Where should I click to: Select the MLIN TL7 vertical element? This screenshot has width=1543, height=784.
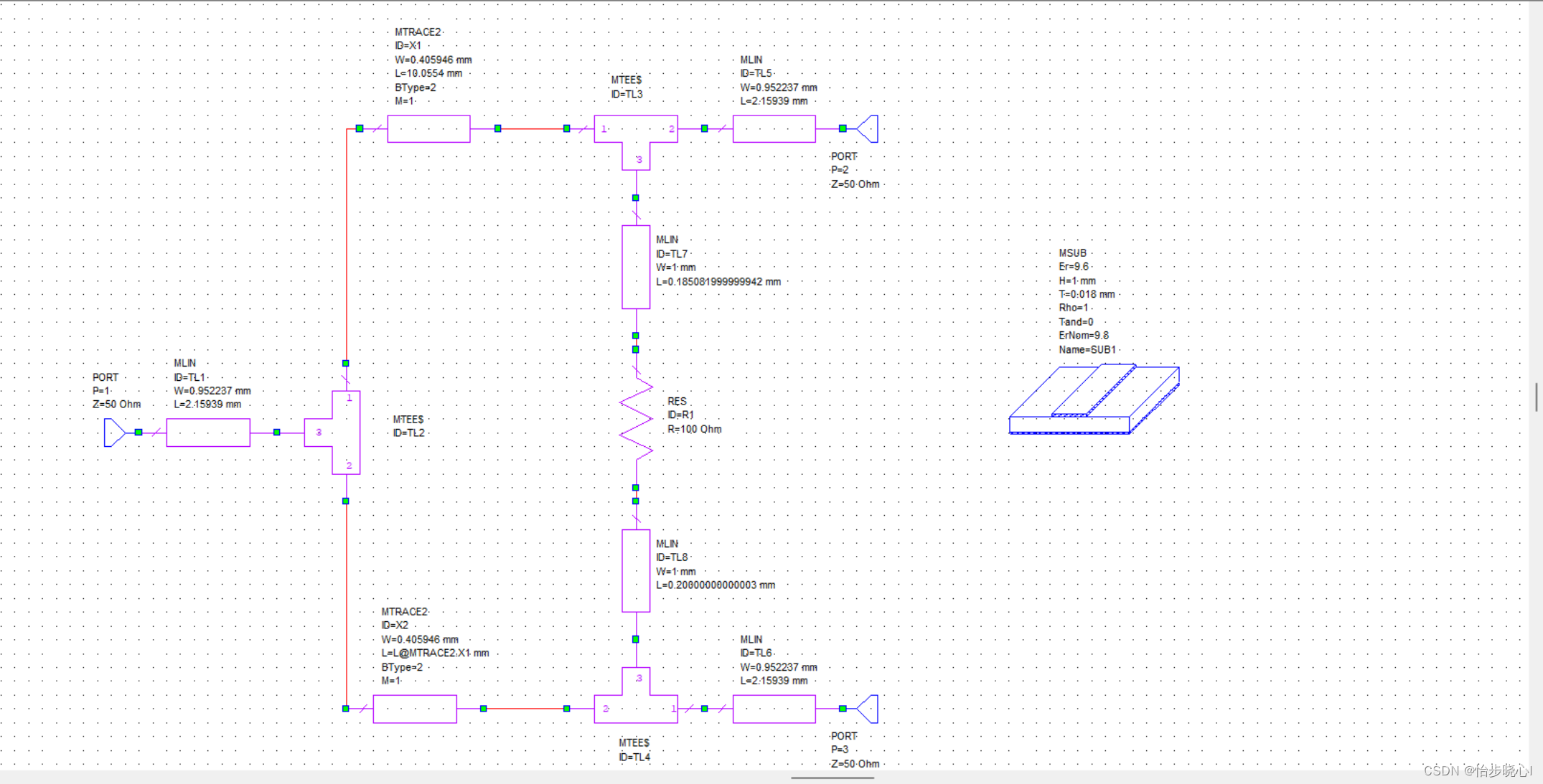coord(636,268)
